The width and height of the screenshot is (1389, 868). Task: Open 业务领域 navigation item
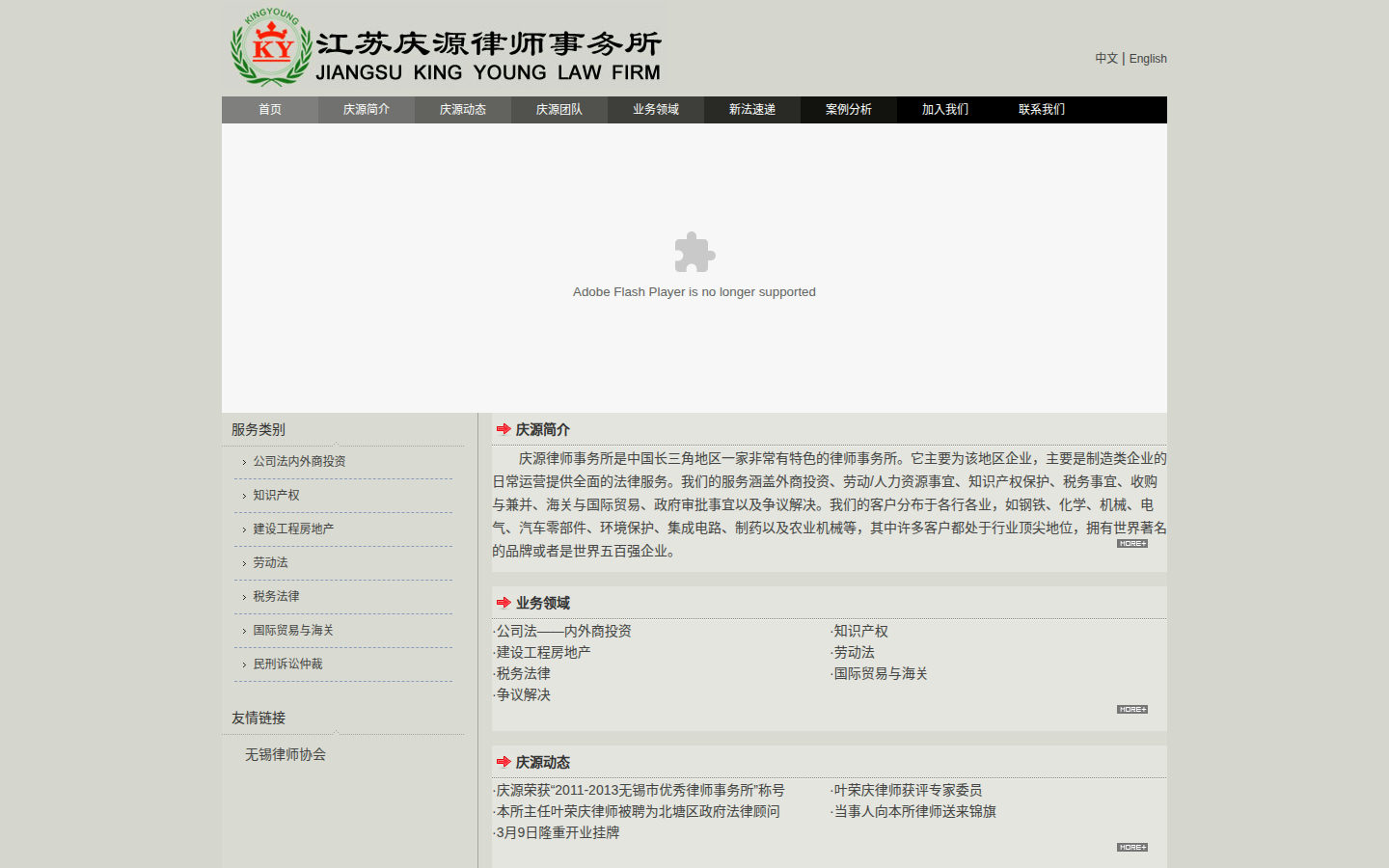pos(656,110)
